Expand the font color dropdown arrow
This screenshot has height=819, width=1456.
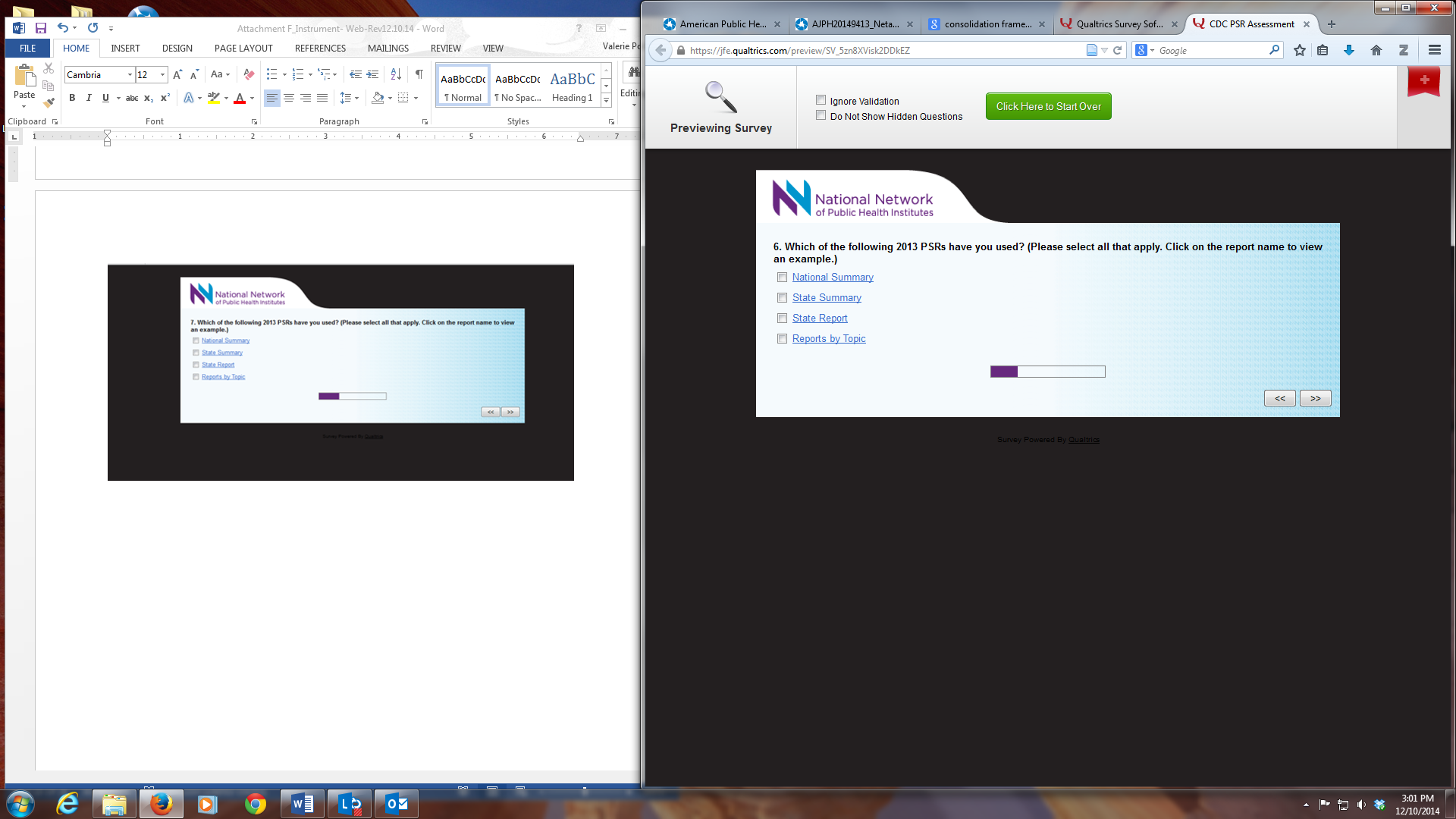[x=252, y=98]
